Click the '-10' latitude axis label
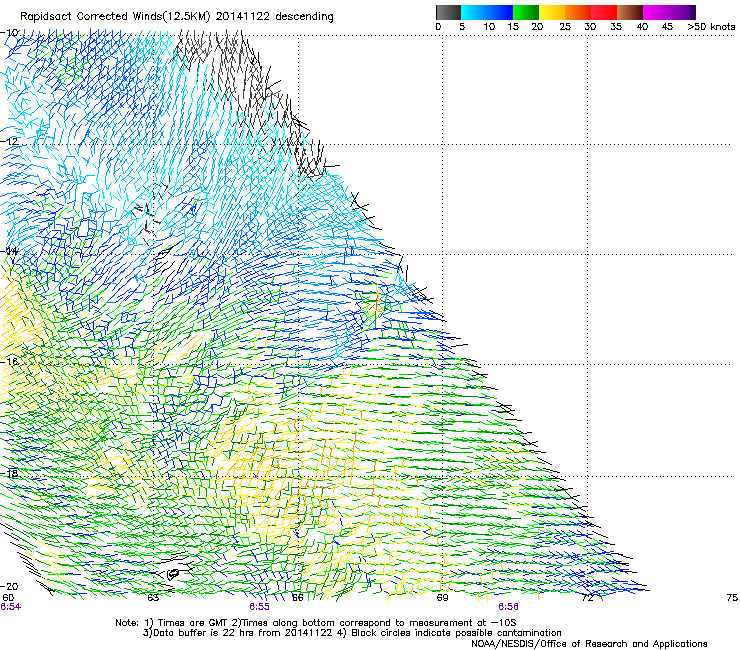This screenshot has height=650, width=740. click(10, 33)
